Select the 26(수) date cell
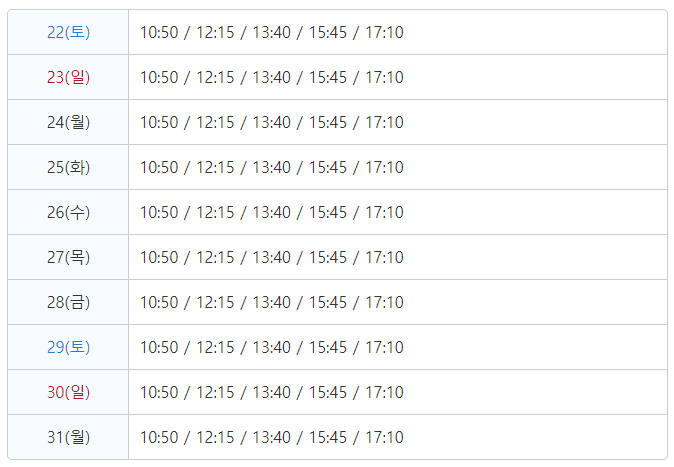674x467 pixels. click(x=68, y=212)
